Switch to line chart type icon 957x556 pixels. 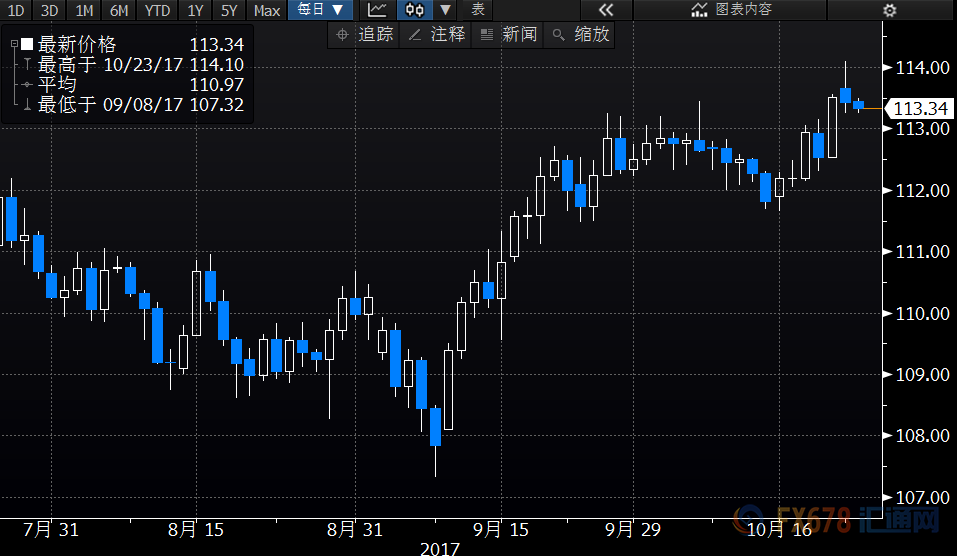tap(377, 10)
